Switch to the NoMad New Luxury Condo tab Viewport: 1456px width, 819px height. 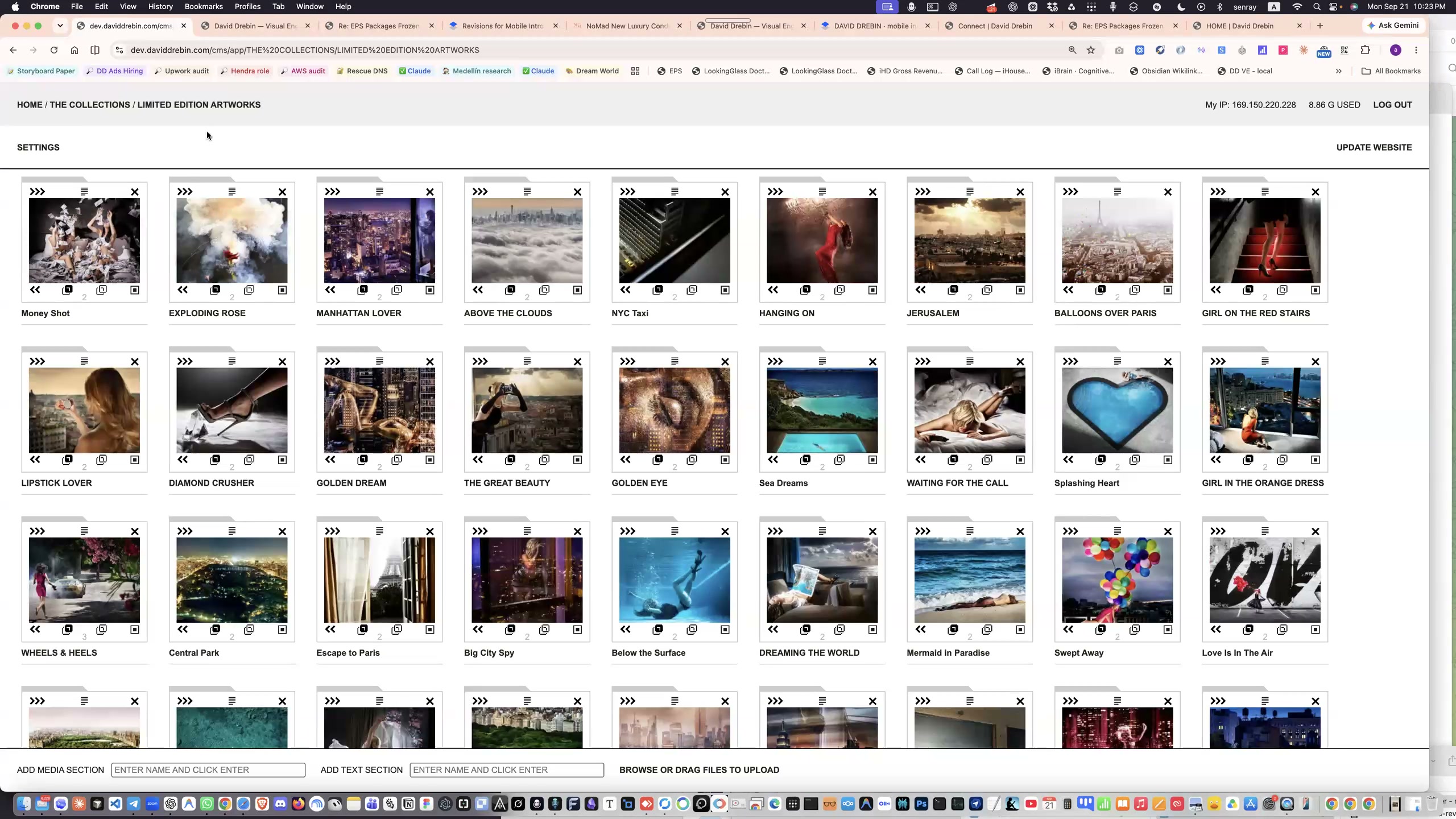tap(627, 26)
